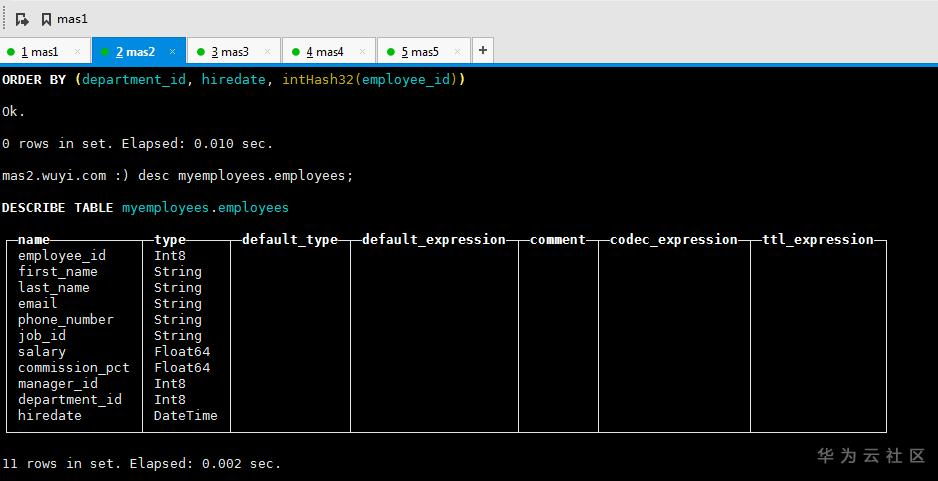The image size is (938, 481).
Task: Click '0 rows in set. Elapsed: 0.010 sec.'
Action: point(137,144)
